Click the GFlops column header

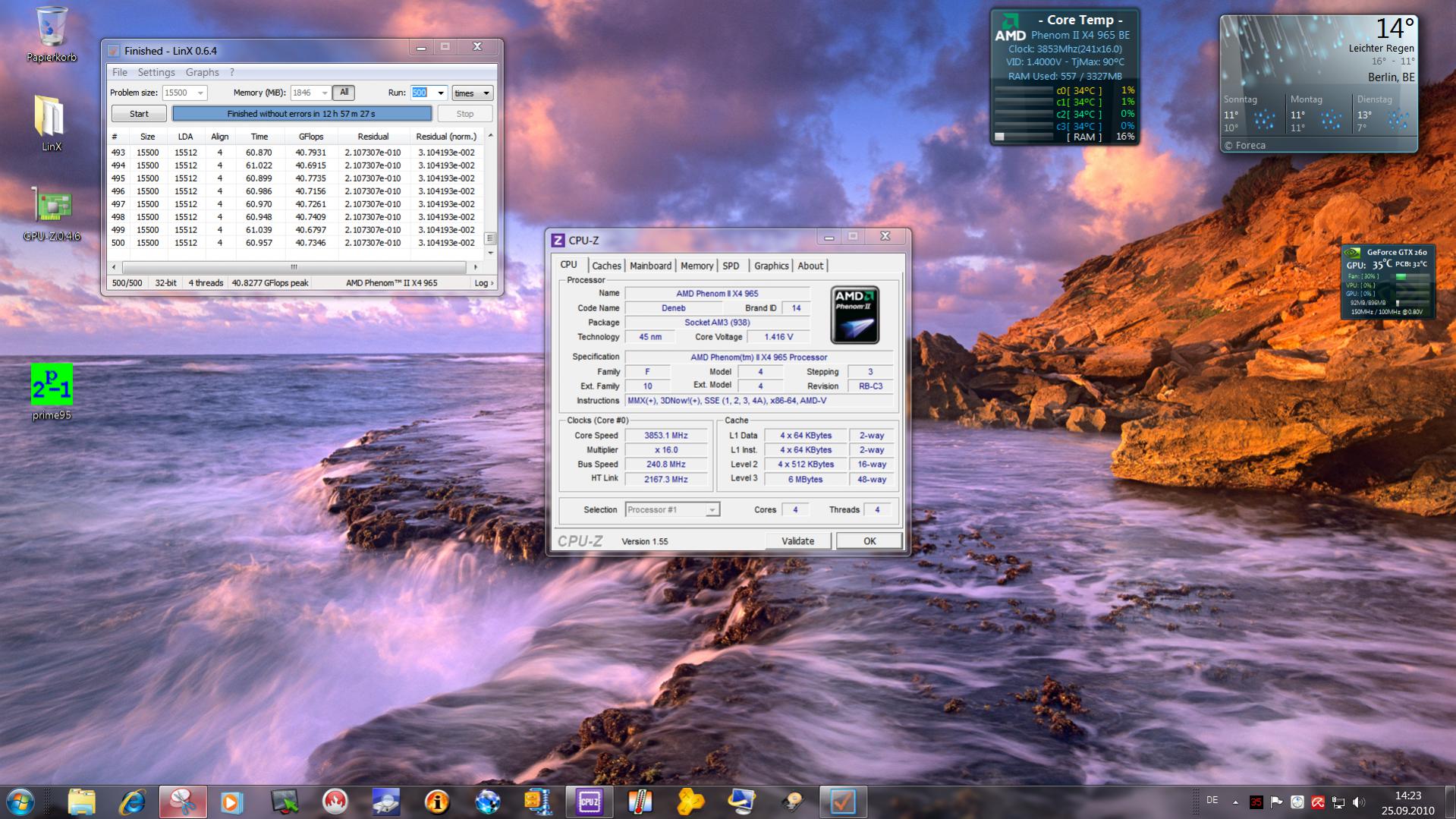click(311, 137)
